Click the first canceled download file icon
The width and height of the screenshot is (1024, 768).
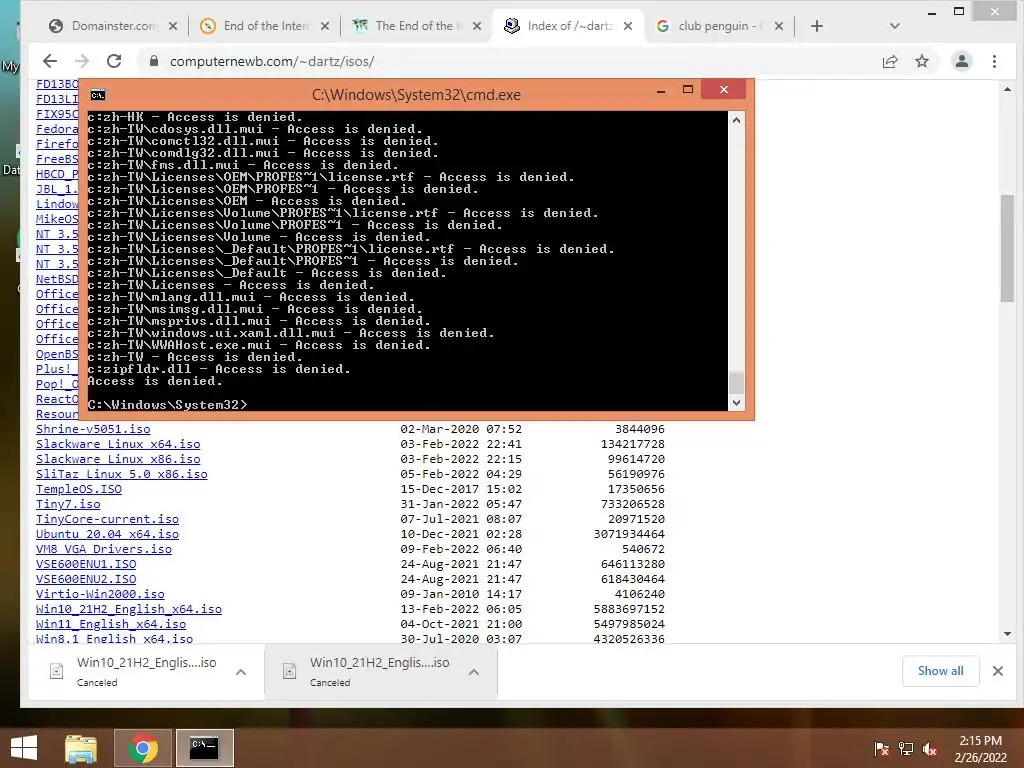click(x=57, y=671)
